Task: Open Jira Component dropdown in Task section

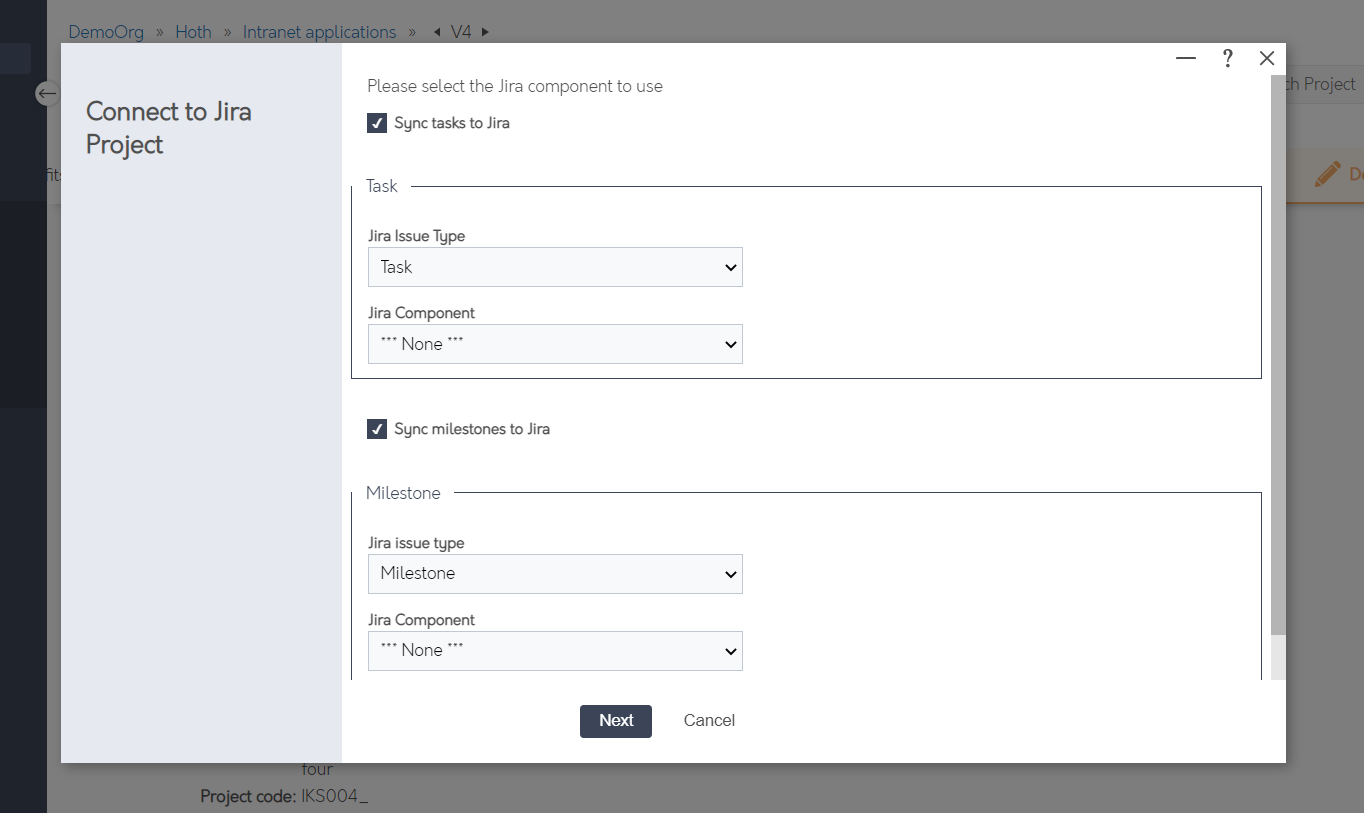Action: click(x=555, y=344)
